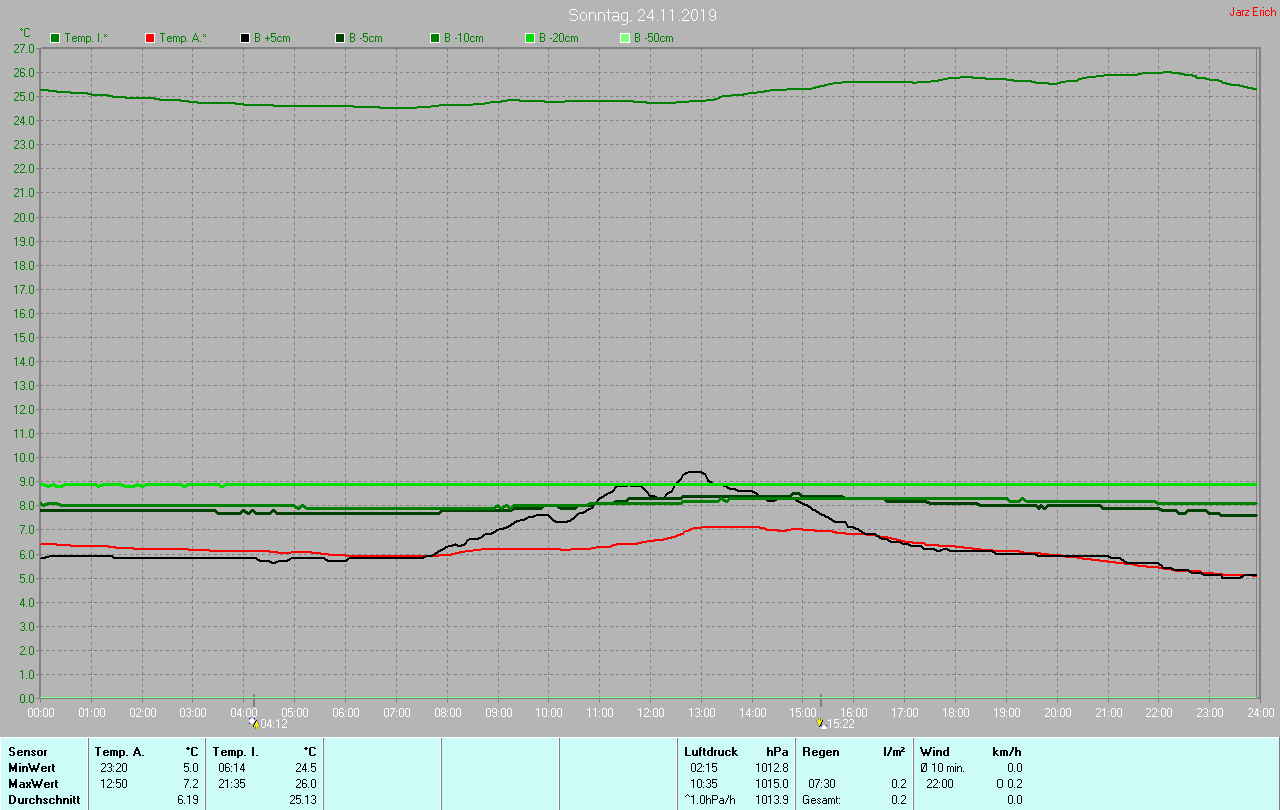Click the 'Luftdruck' column header

711,751
